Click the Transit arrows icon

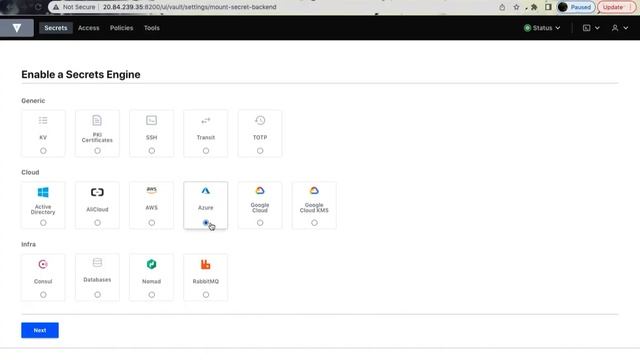pyautogui.click(x=206, y=120)
